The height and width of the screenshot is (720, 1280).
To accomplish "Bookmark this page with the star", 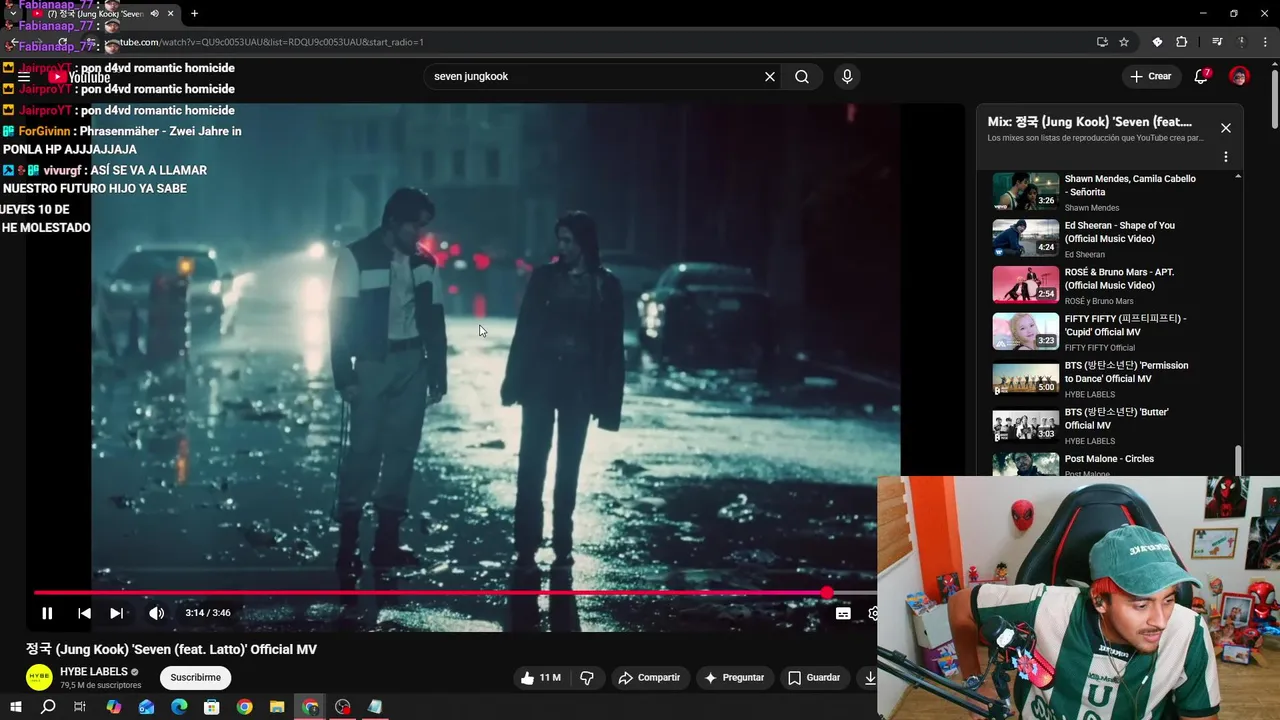I will pyautogui.click(x=1124, y=42).
